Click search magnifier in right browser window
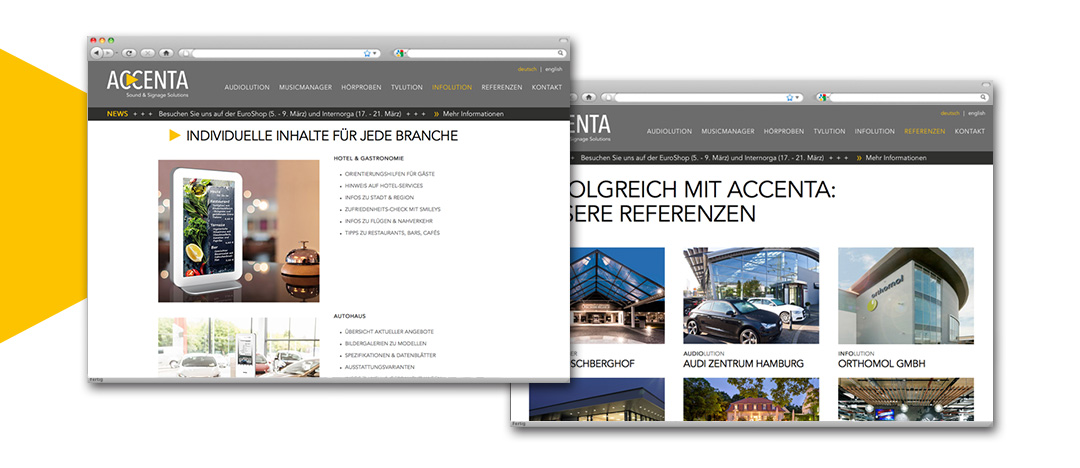 tap(984, 97)
